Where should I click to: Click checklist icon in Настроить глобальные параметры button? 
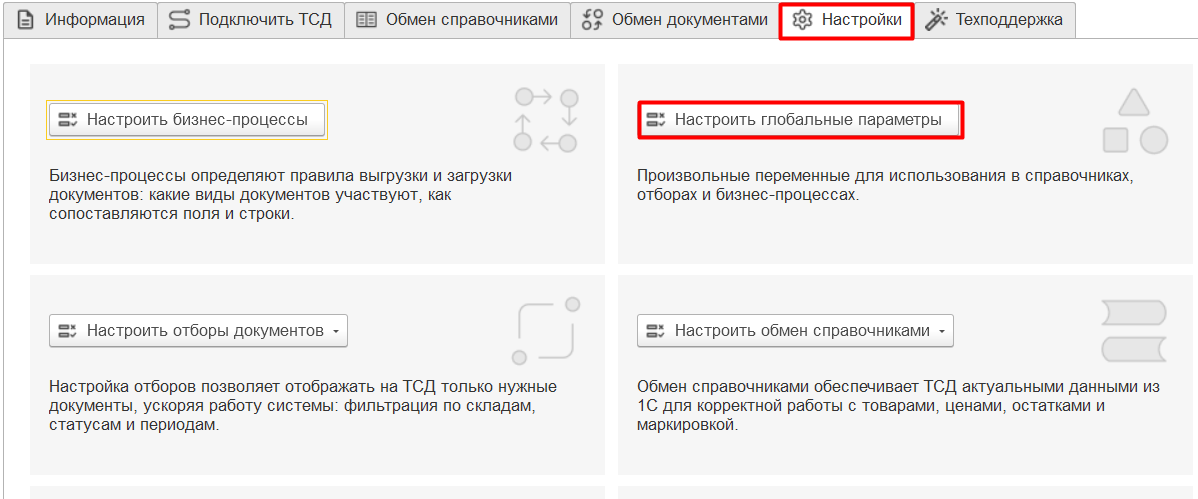pos(656,120)
